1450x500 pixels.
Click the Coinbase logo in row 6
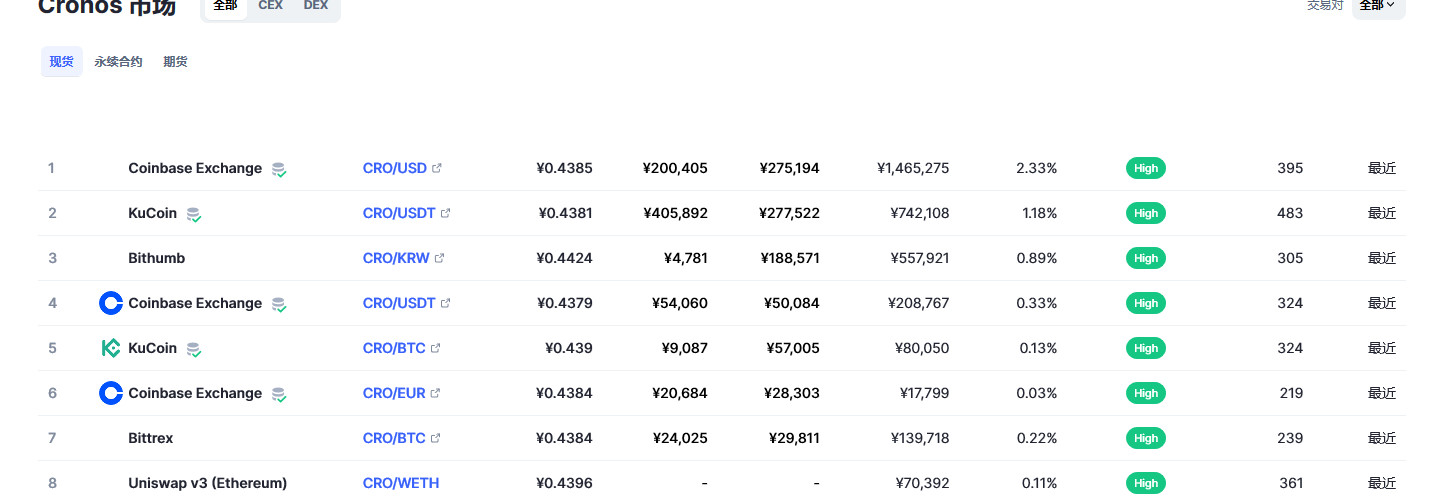[111, 393]
